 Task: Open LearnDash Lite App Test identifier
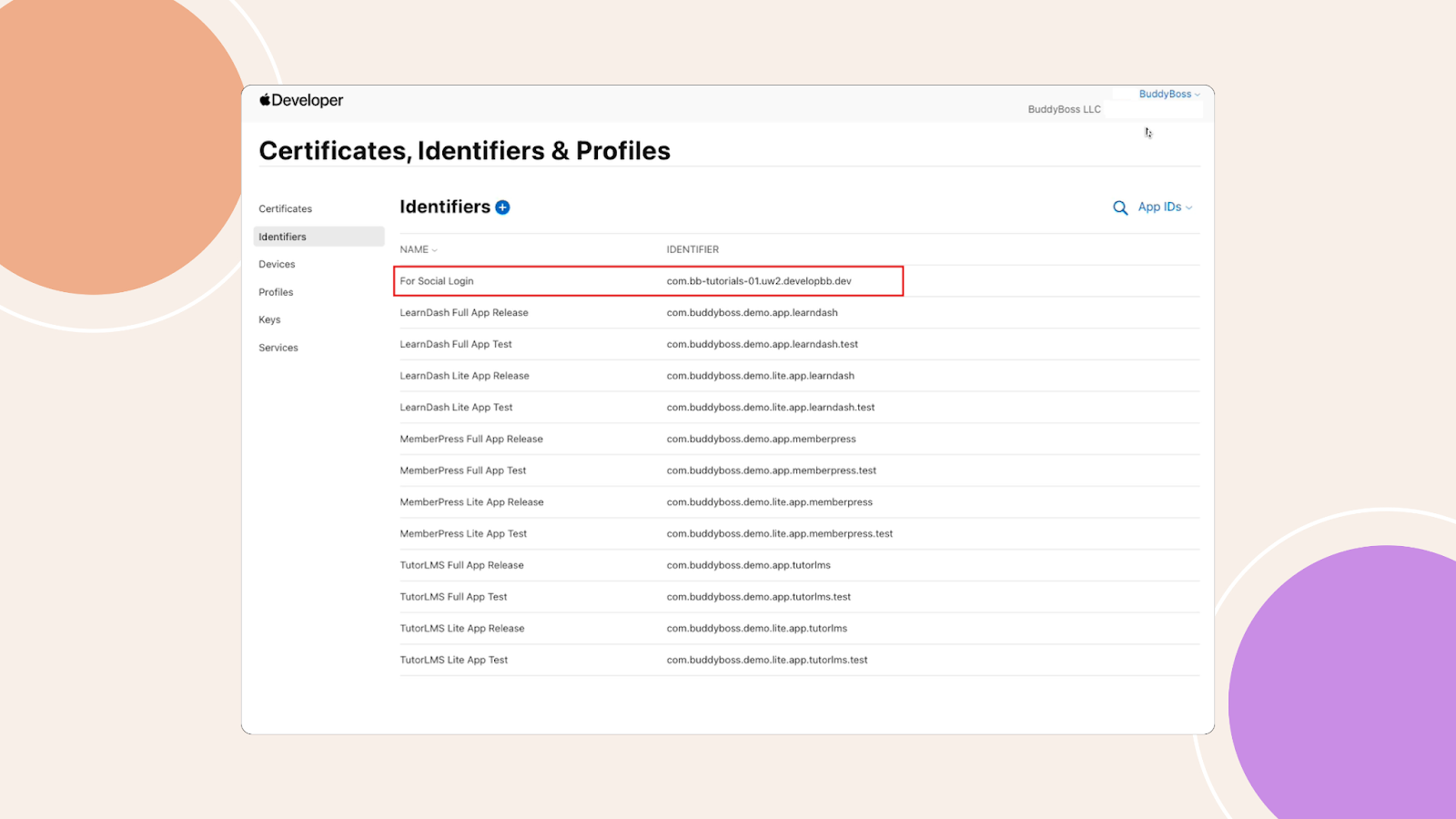point(456,408)
